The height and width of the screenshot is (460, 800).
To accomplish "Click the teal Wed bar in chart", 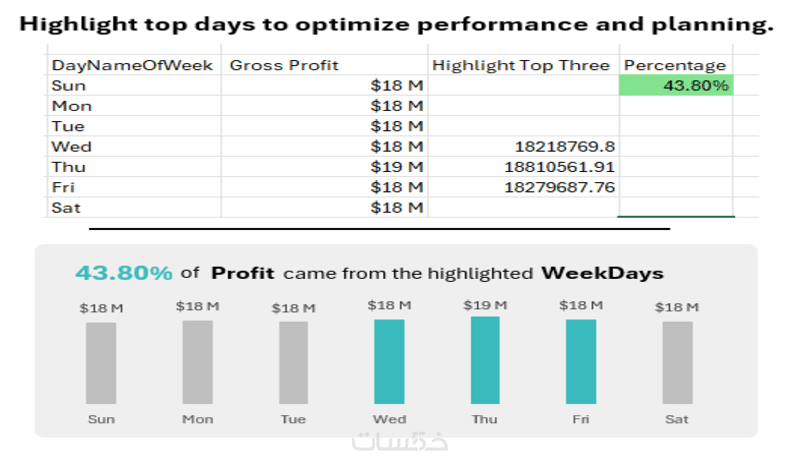I will pyautogui.click(x=389, y=361).
